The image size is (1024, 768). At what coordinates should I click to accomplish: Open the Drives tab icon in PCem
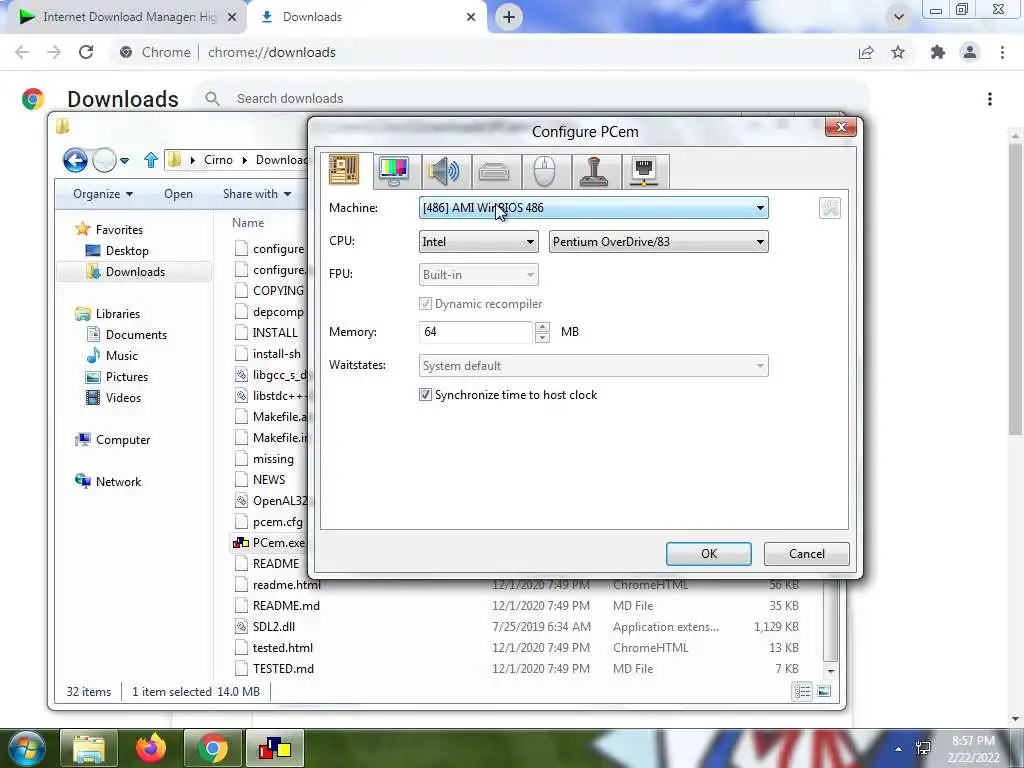(x=494, y=171)
